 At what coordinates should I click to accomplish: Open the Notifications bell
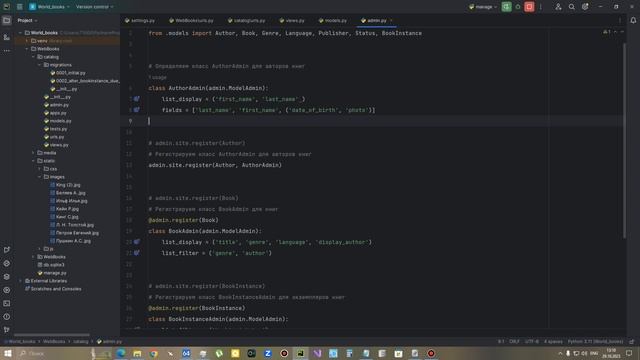click(633, 20)
